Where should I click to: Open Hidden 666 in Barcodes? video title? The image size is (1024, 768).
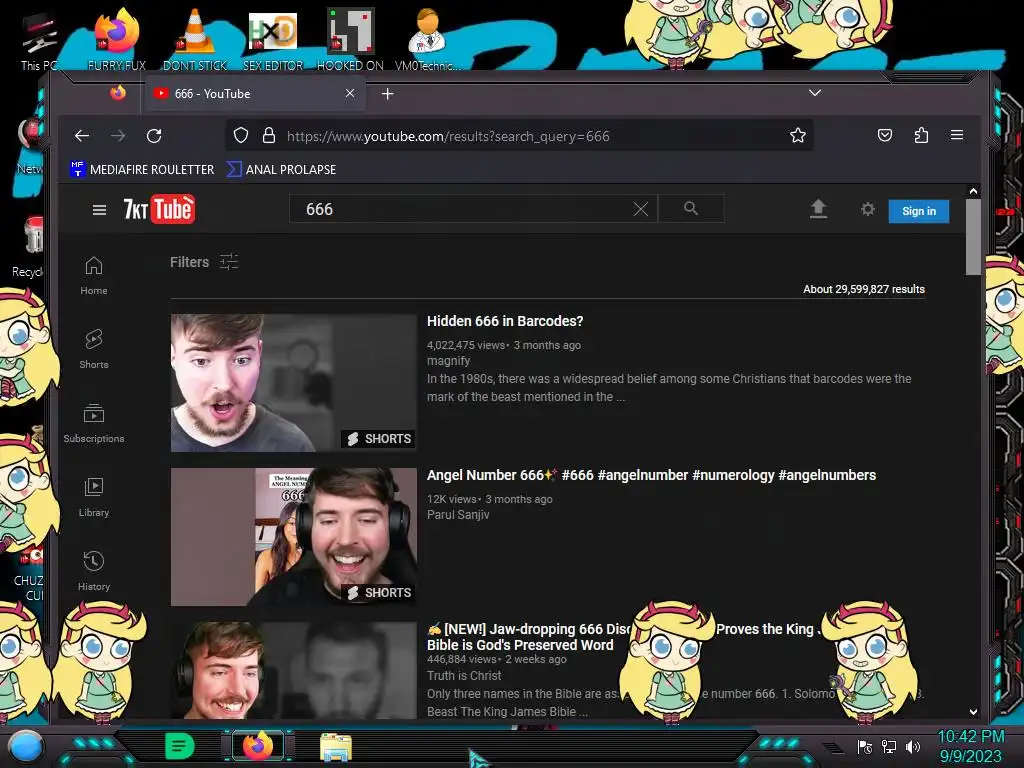click(x=505, y=321)
